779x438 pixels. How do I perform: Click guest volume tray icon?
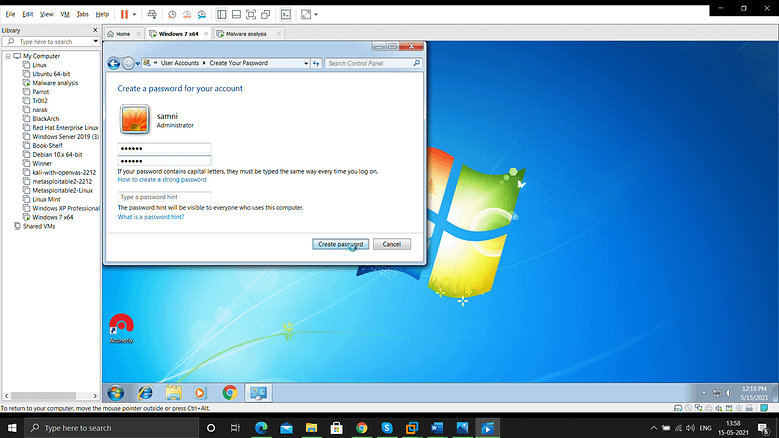tap(729, 393)
